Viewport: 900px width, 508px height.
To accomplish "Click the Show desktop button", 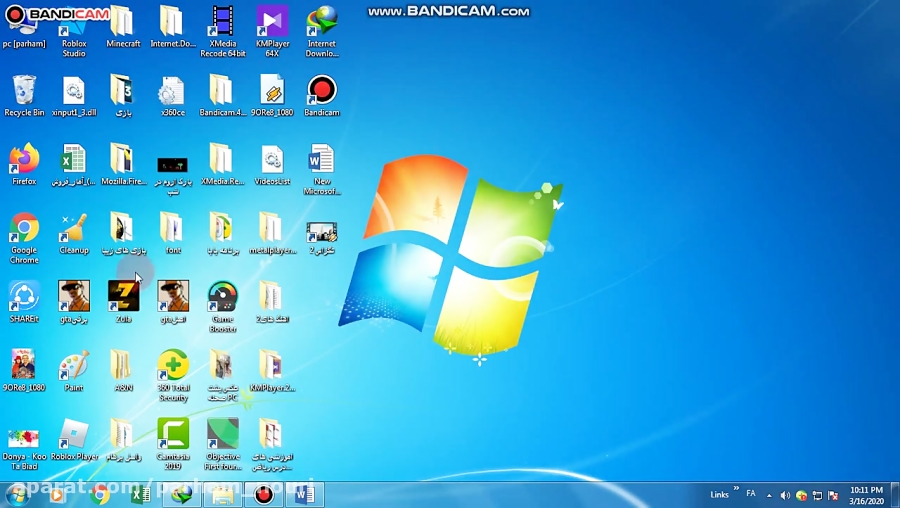I will point(895,495).
